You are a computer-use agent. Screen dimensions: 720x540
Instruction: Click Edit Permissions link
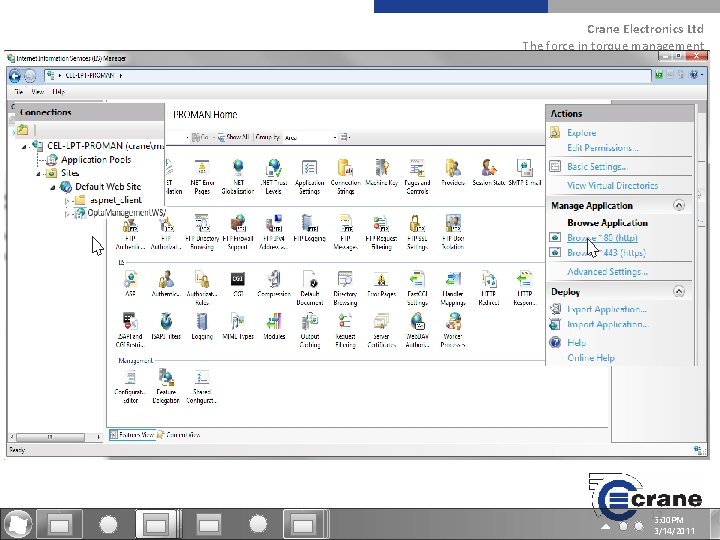(x=603, y=148)
